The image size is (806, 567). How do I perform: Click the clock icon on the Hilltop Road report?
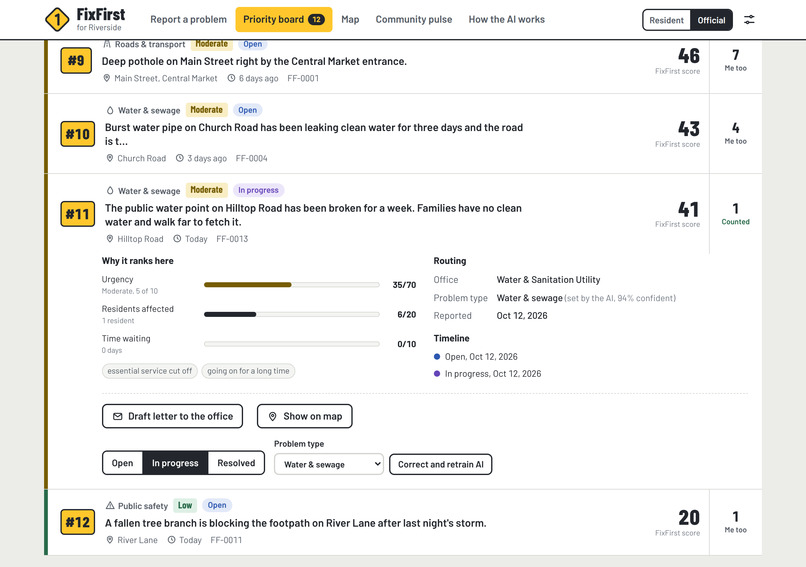click(177, 239)
